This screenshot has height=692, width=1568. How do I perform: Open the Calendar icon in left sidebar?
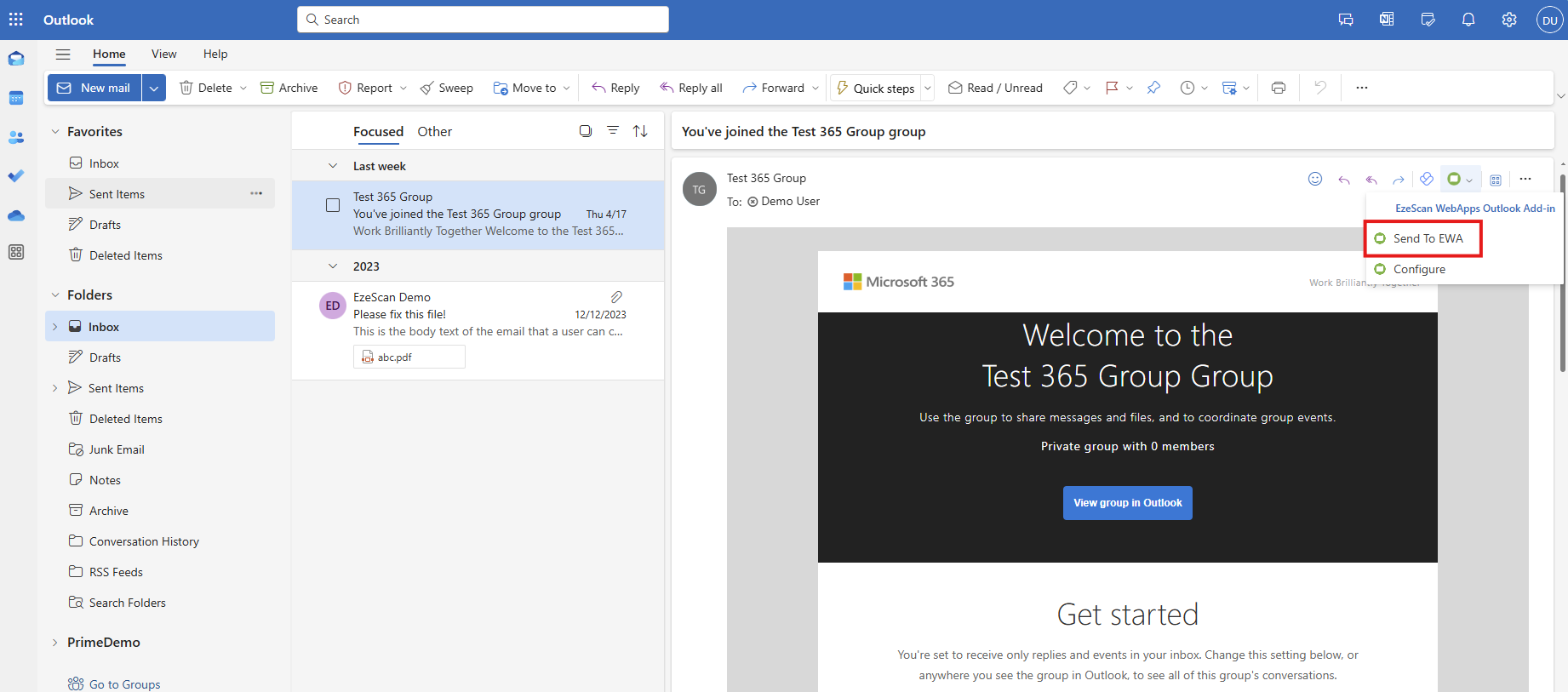pyautogui.click(x=16, y=98)
